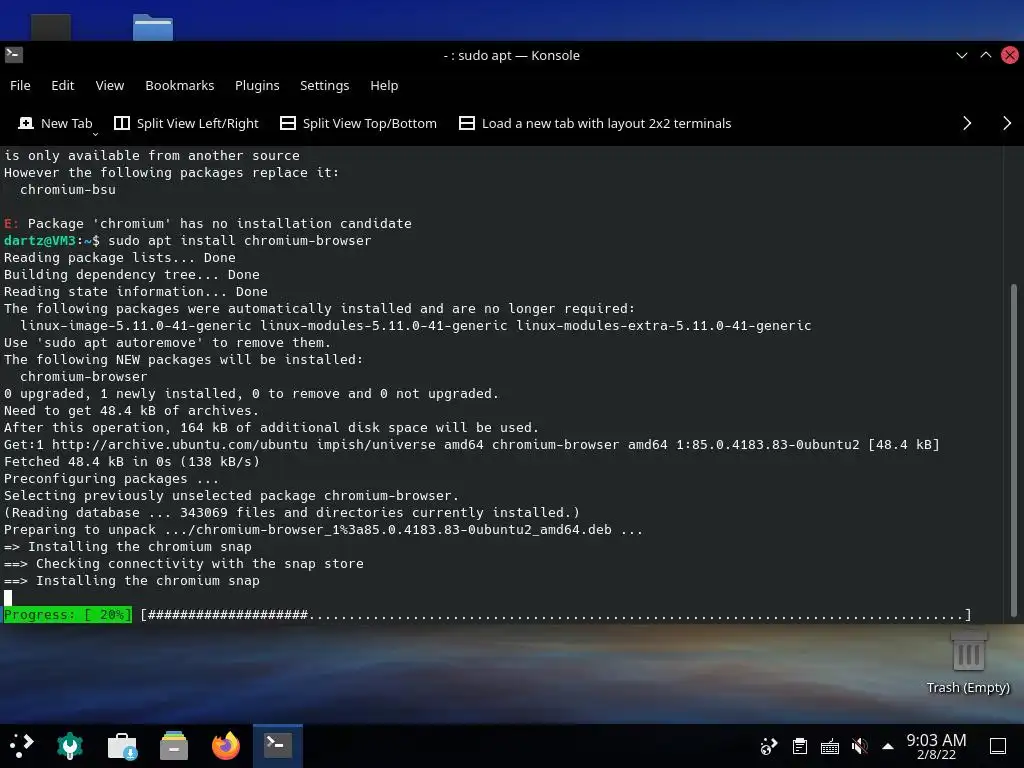Image resolution: width=1024 pixels, height=768 pixels.
Task: Click the updates tray icon
Action: 769,746
